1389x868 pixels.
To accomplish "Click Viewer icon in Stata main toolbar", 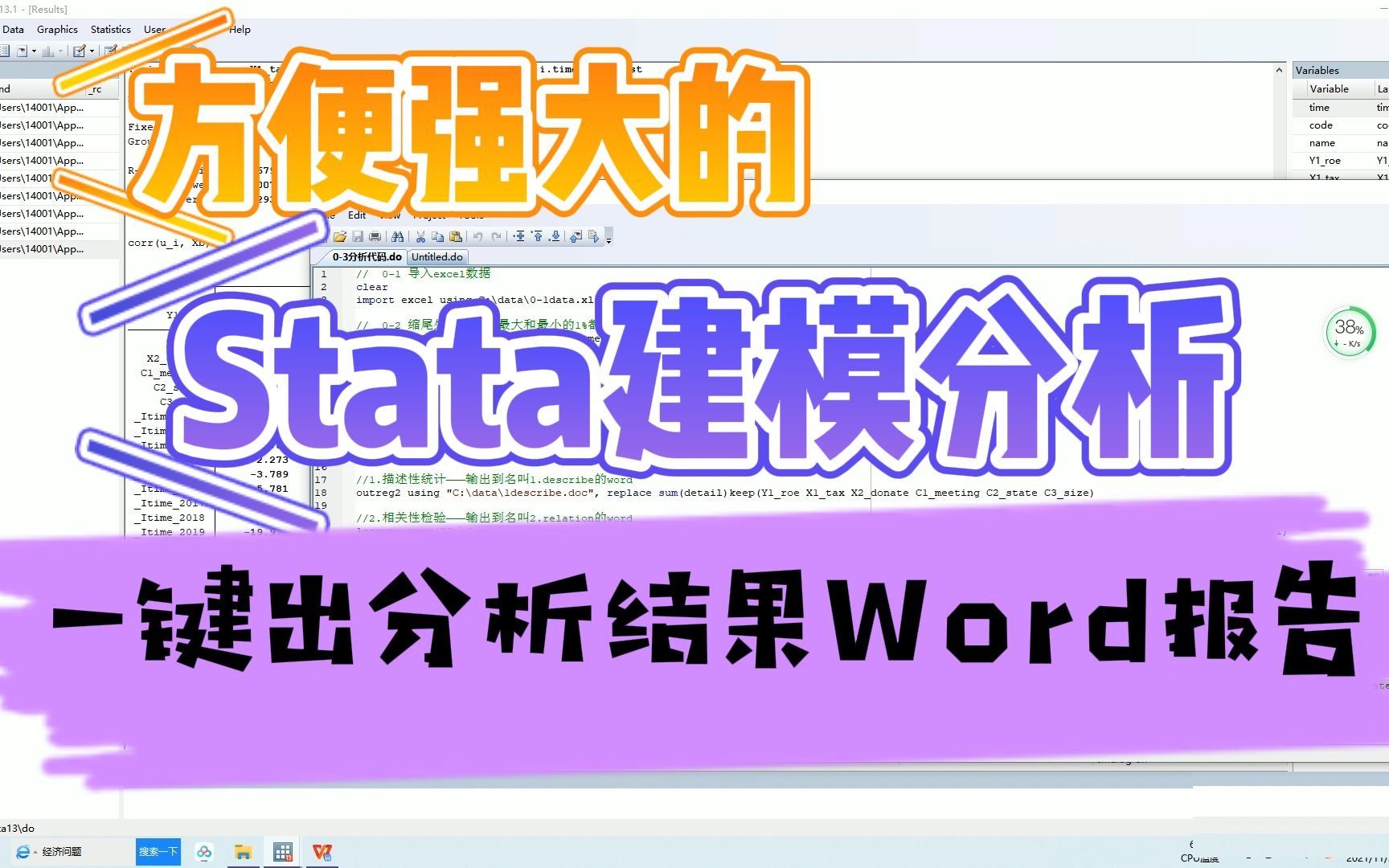I will pos(22,51).
